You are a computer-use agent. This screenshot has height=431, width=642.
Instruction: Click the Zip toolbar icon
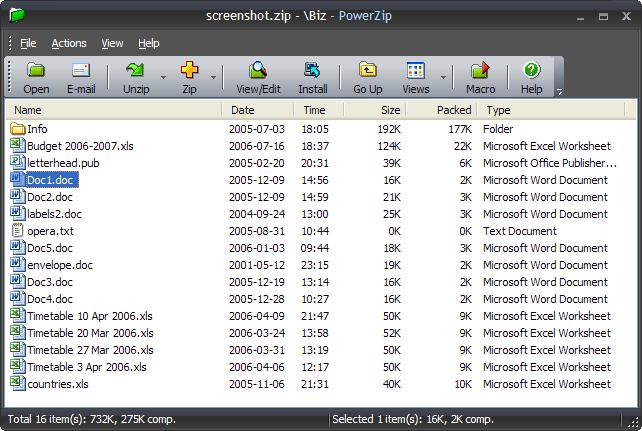click(189, 70)
